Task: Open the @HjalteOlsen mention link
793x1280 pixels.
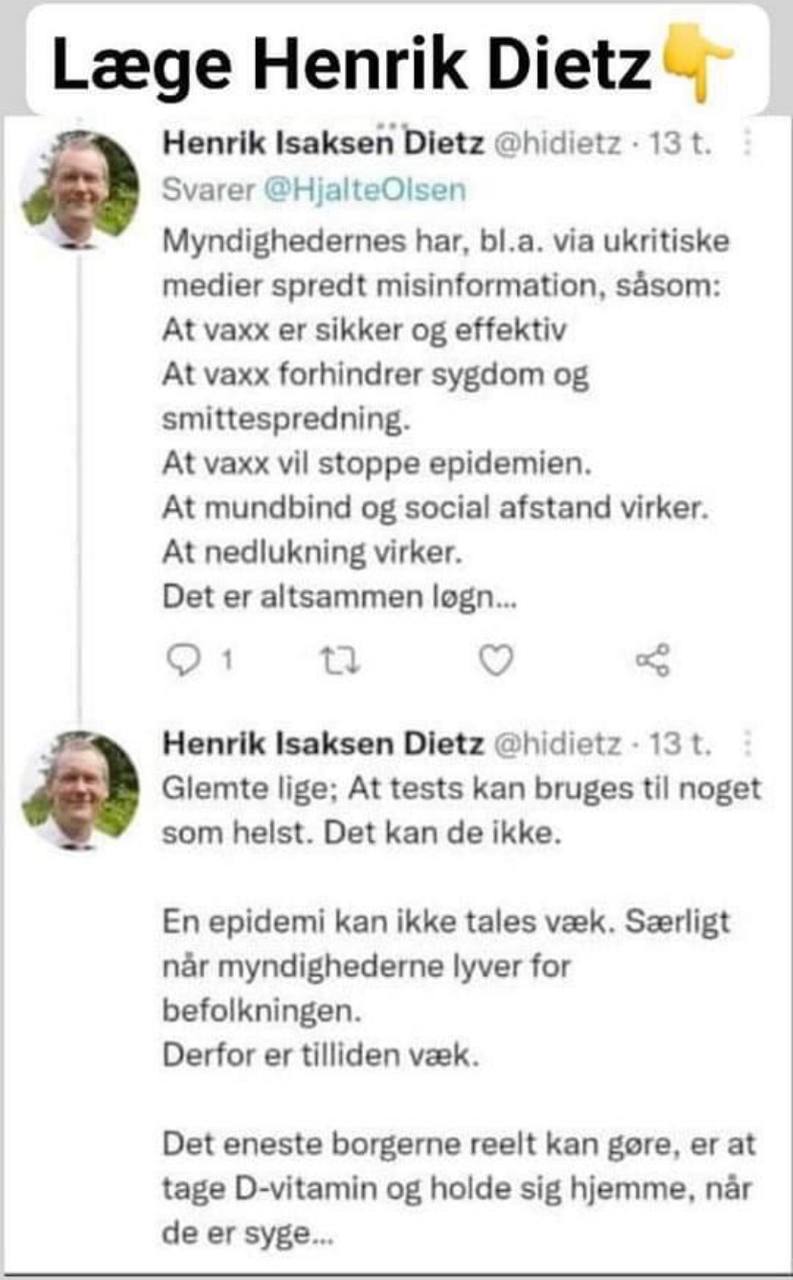Action: click(x=364, y=190)
